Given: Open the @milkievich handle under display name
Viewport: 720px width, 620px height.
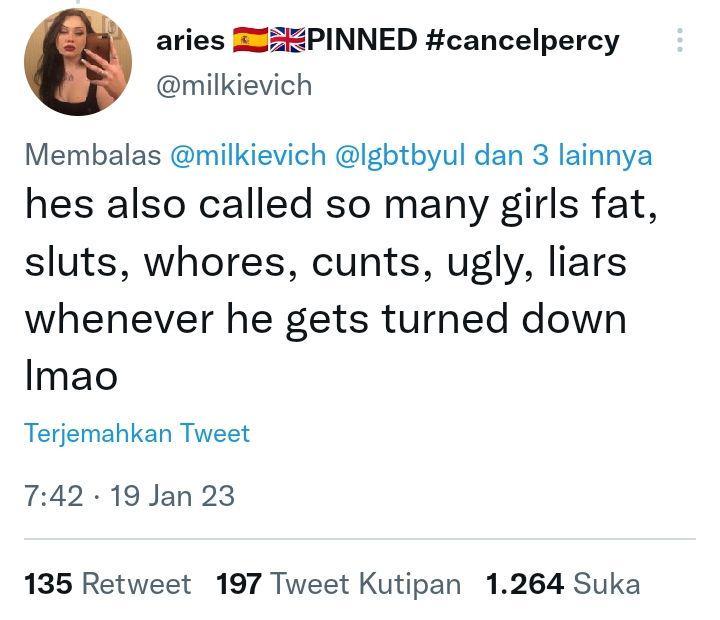Looking at the screenshot, I should pos(234,85).
